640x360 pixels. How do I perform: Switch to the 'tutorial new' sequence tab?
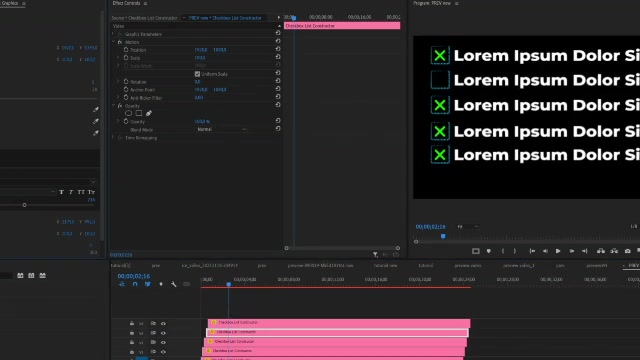click(385, 265)
